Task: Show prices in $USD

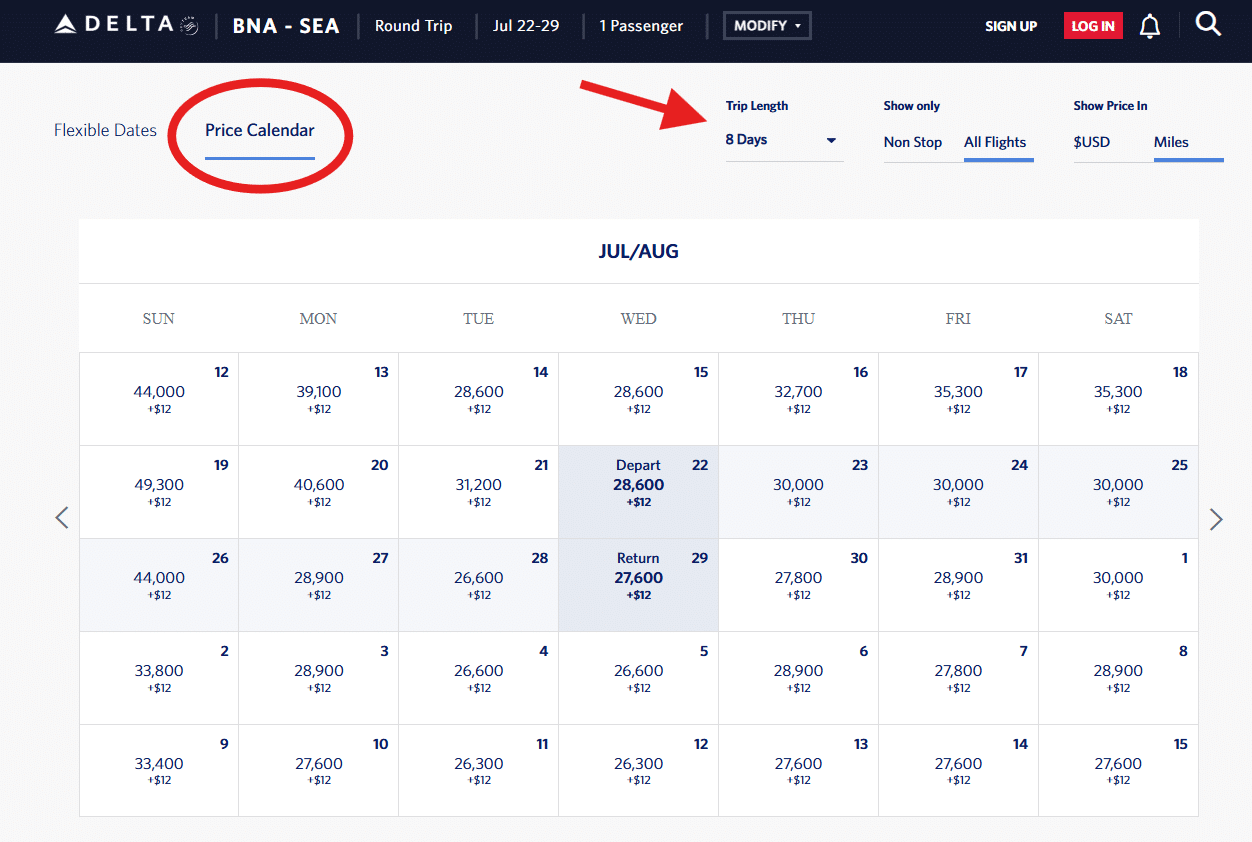Action: tap(1092, 142)
